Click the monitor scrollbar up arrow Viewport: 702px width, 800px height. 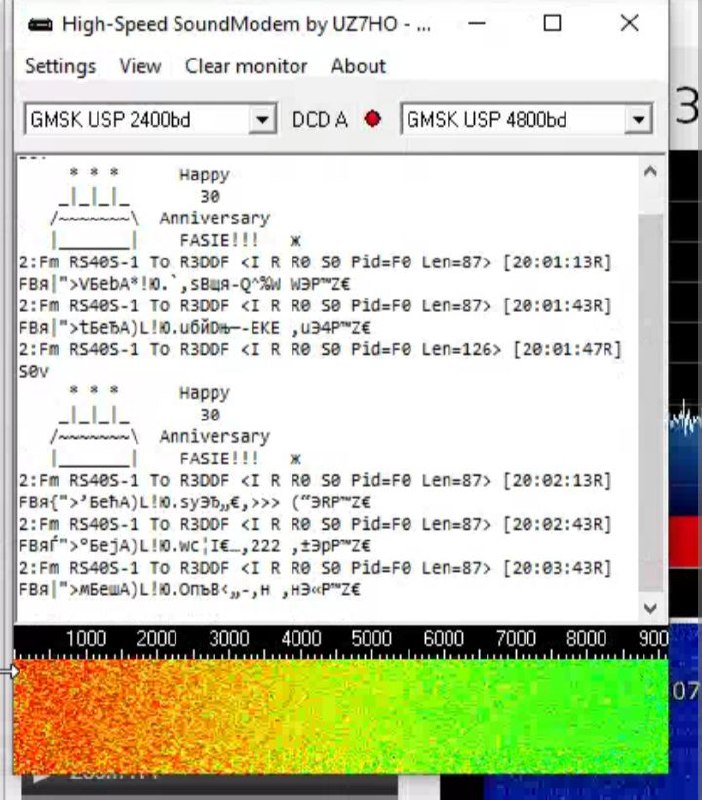(650, 172)
